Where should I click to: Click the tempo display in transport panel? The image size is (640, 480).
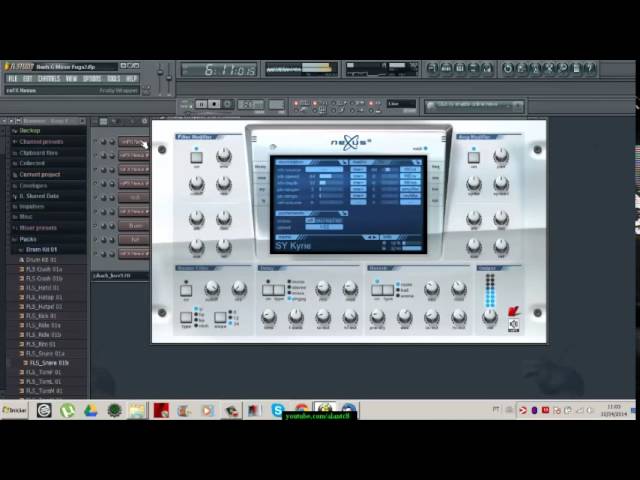(251, 105)
